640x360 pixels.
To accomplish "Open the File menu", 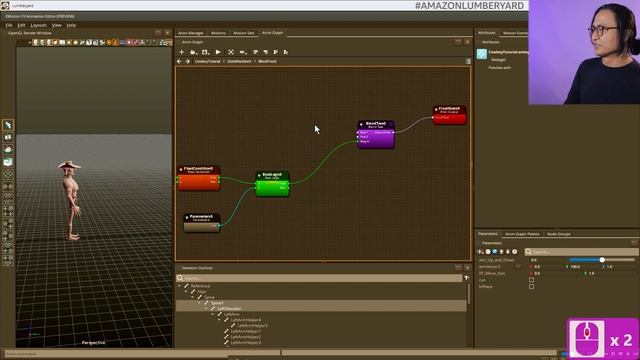I will 9,25.
